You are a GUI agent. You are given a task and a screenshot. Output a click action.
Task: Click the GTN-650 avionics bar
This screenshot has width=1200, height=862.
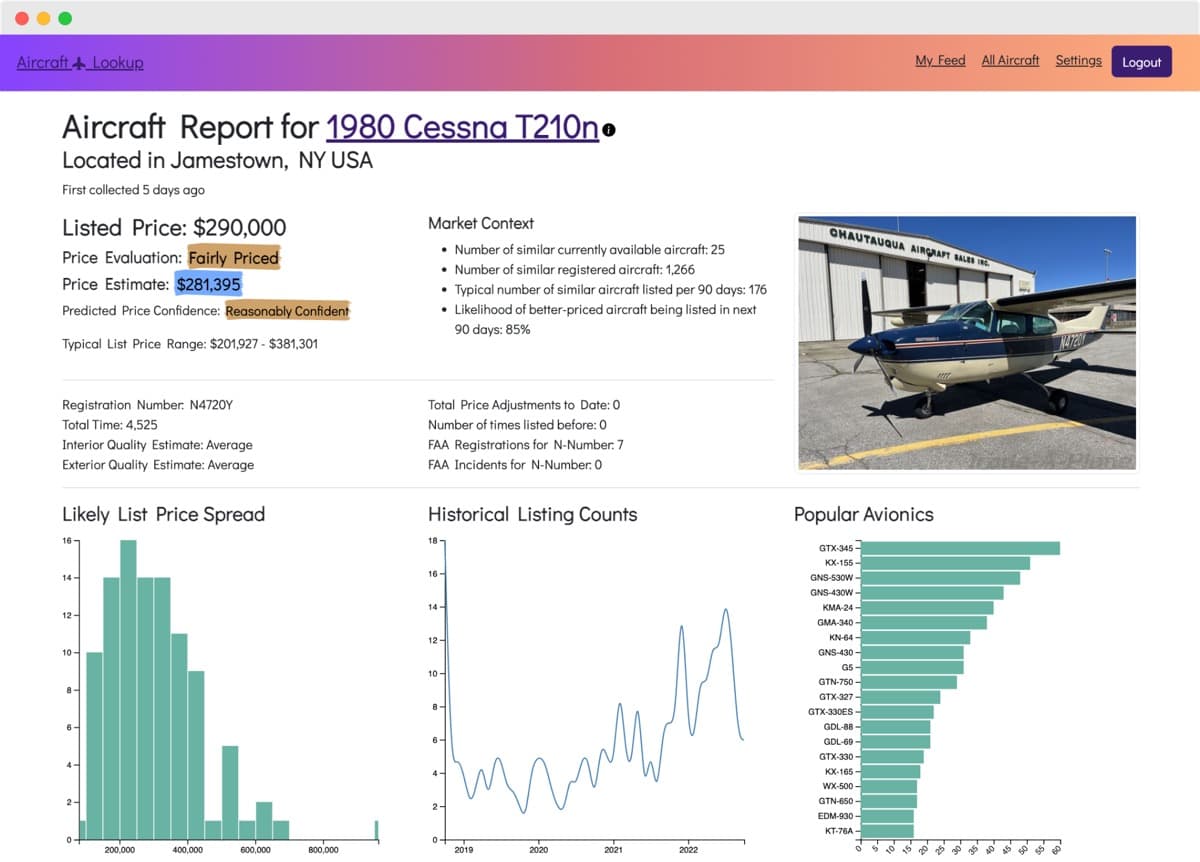889,801
